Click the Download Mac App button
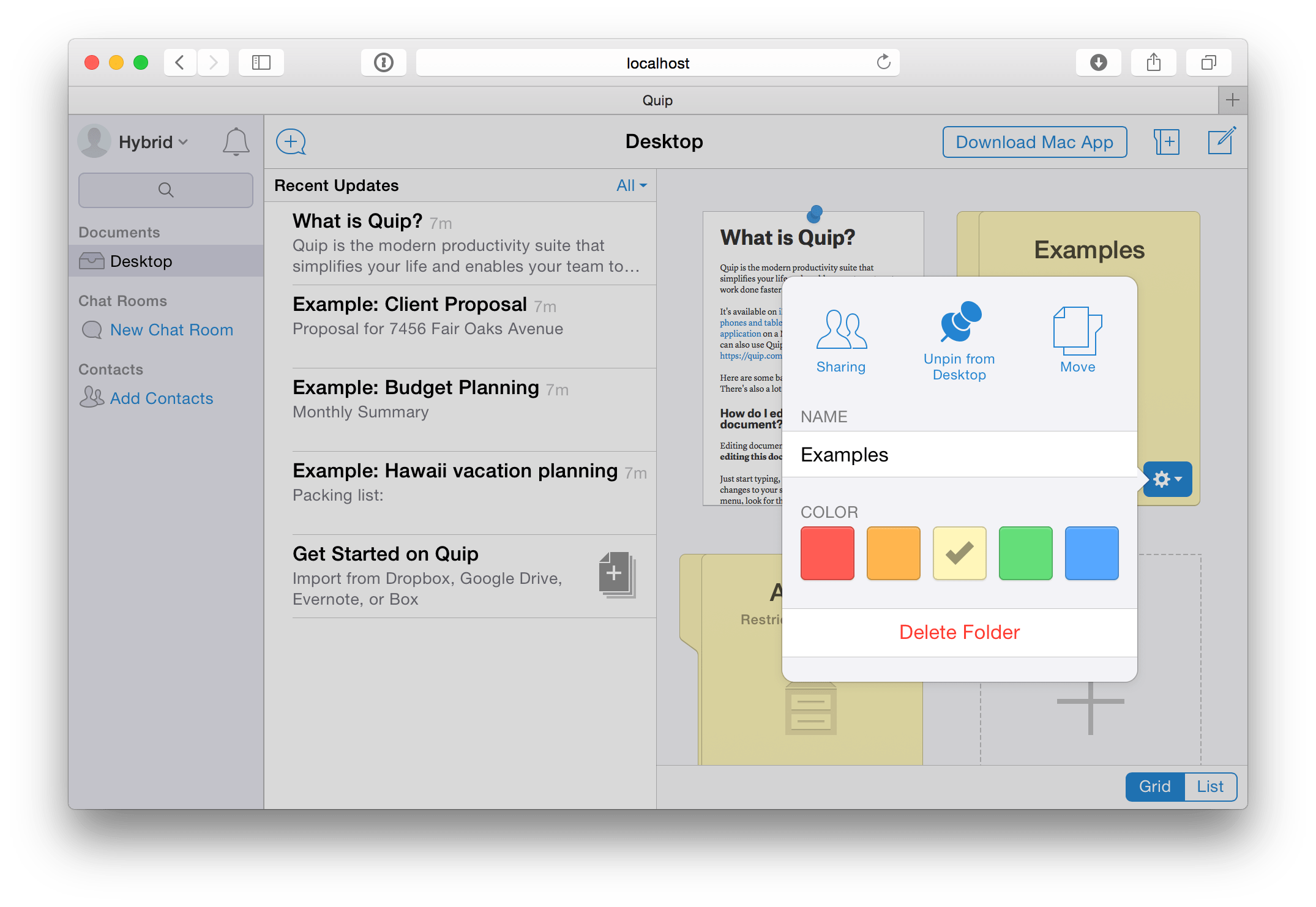This screenshot has height=907, width=1316. [x=1034, y=141]
